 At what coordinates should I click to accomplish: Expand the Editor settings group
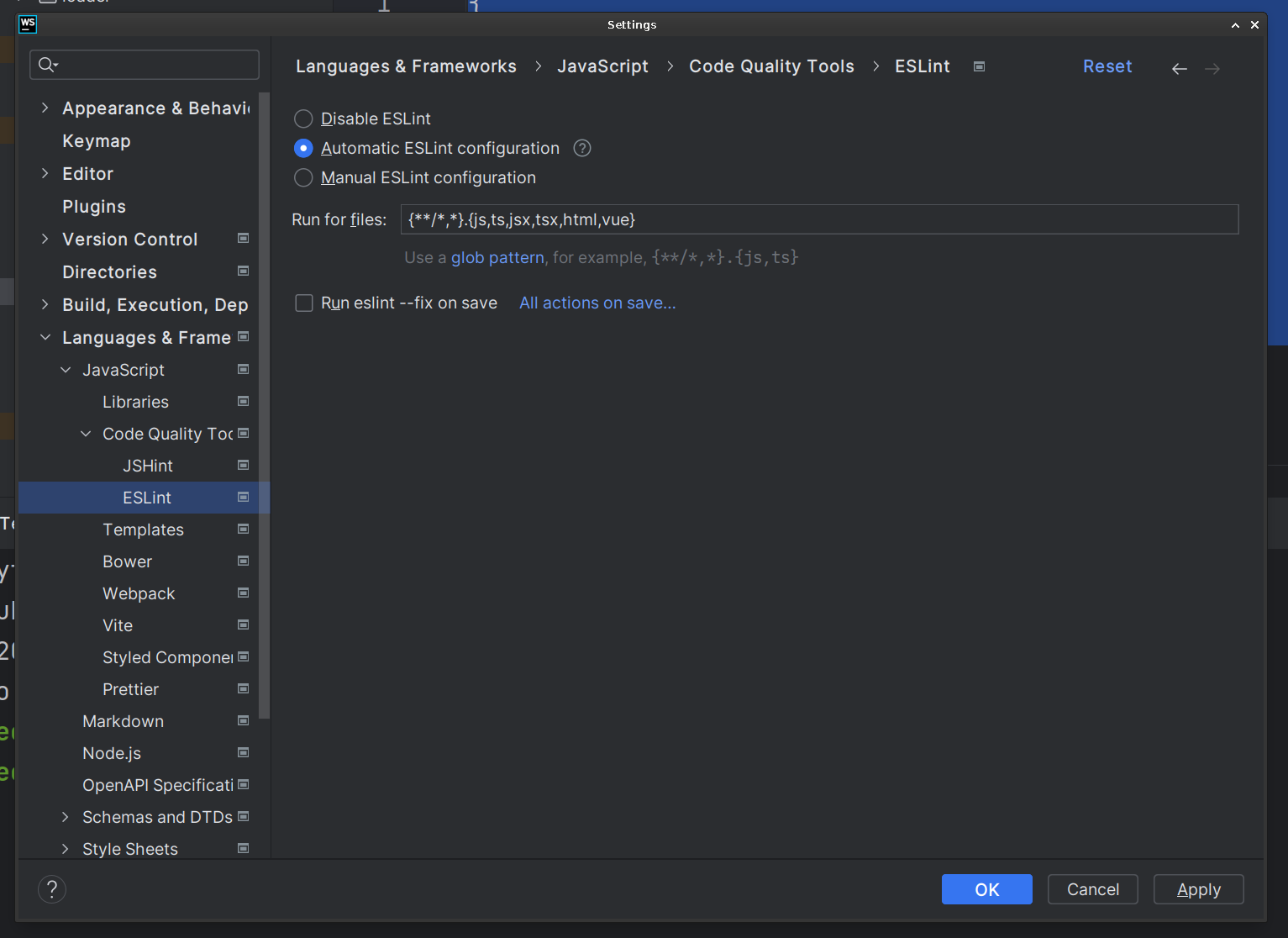[45, 173]
